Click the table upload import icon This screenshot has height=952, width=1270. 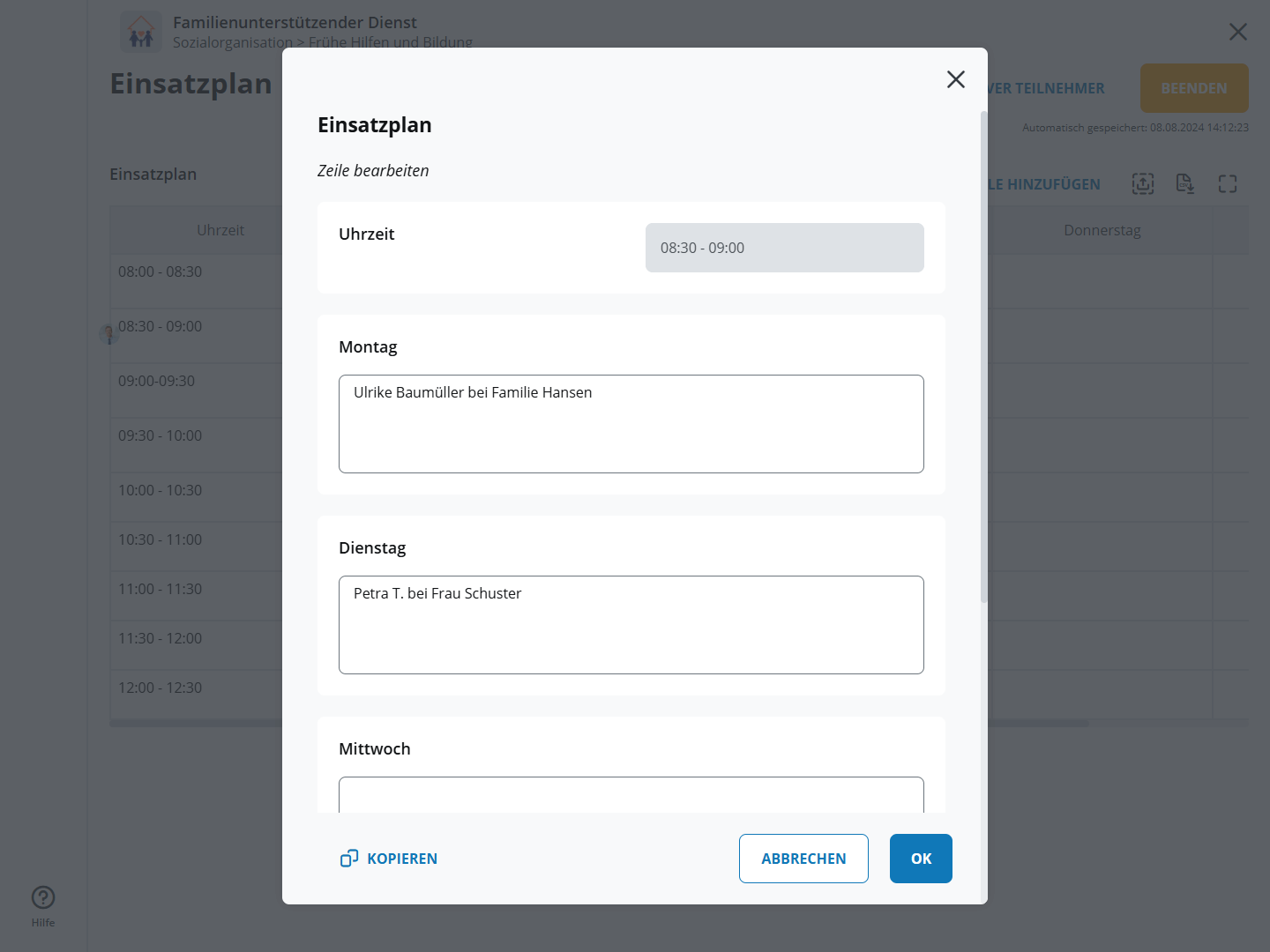(1142, 183)
